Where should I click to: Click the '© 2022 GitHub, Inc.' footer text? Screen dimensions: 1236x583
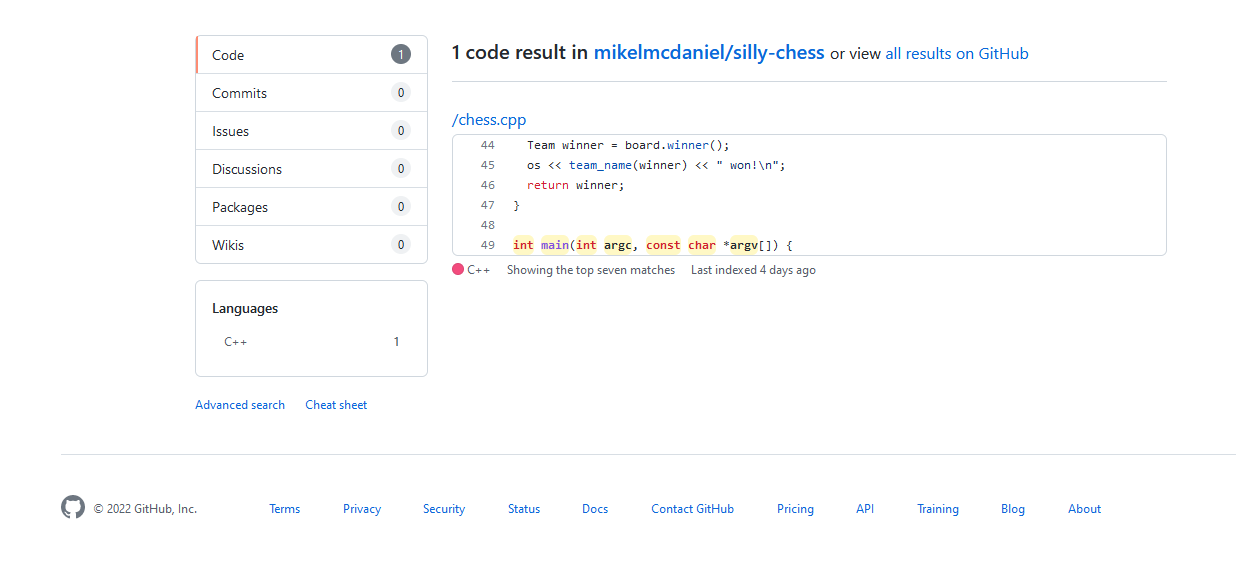[x=145, y=509]
